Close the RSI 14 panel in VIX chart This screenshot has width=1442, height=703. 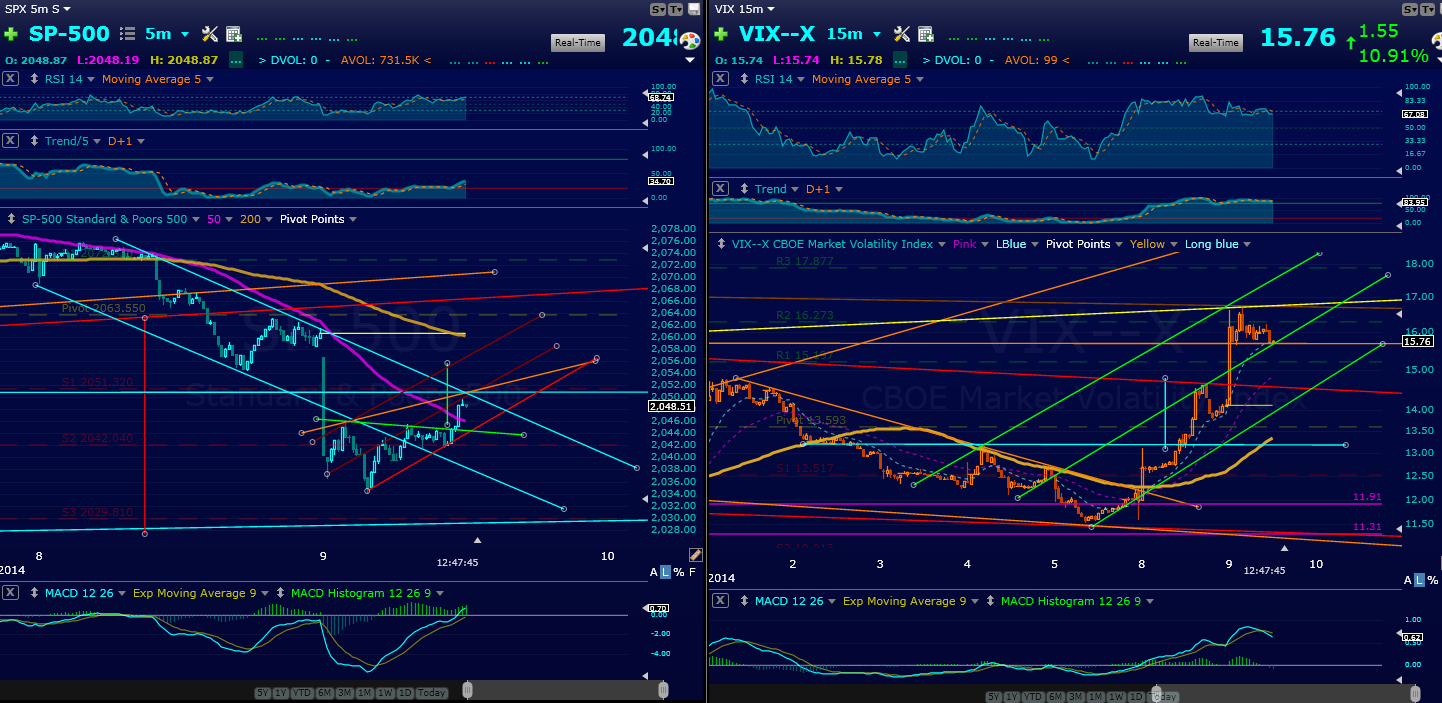[720, 79]
